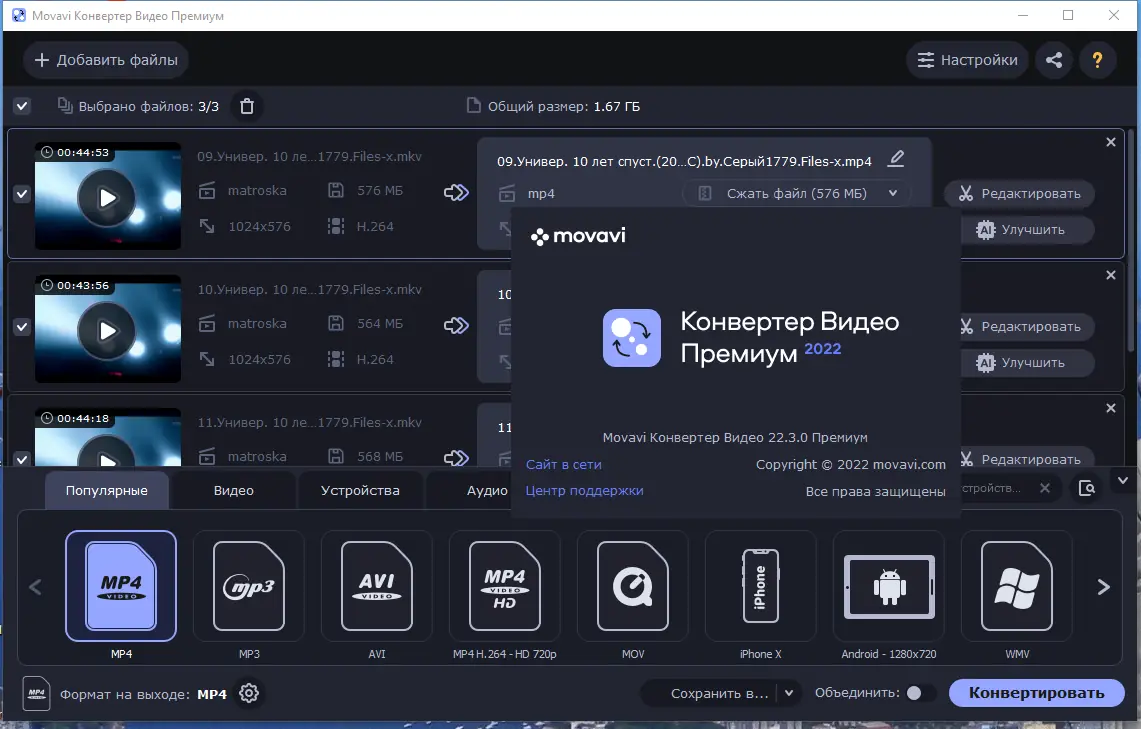Image resolution: width=1141 pixels, height=729 pixels.
Task: Play the 00:43:56 video preview
Action: pos(107,330)
